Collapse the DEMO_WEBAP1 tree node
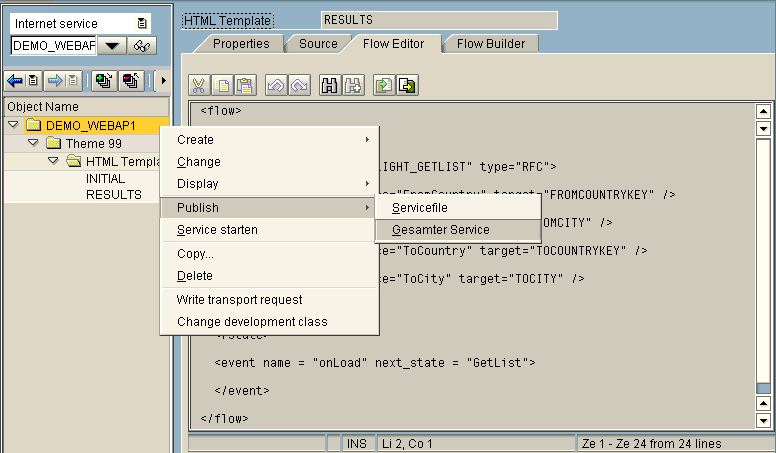 tap(12, 125)
